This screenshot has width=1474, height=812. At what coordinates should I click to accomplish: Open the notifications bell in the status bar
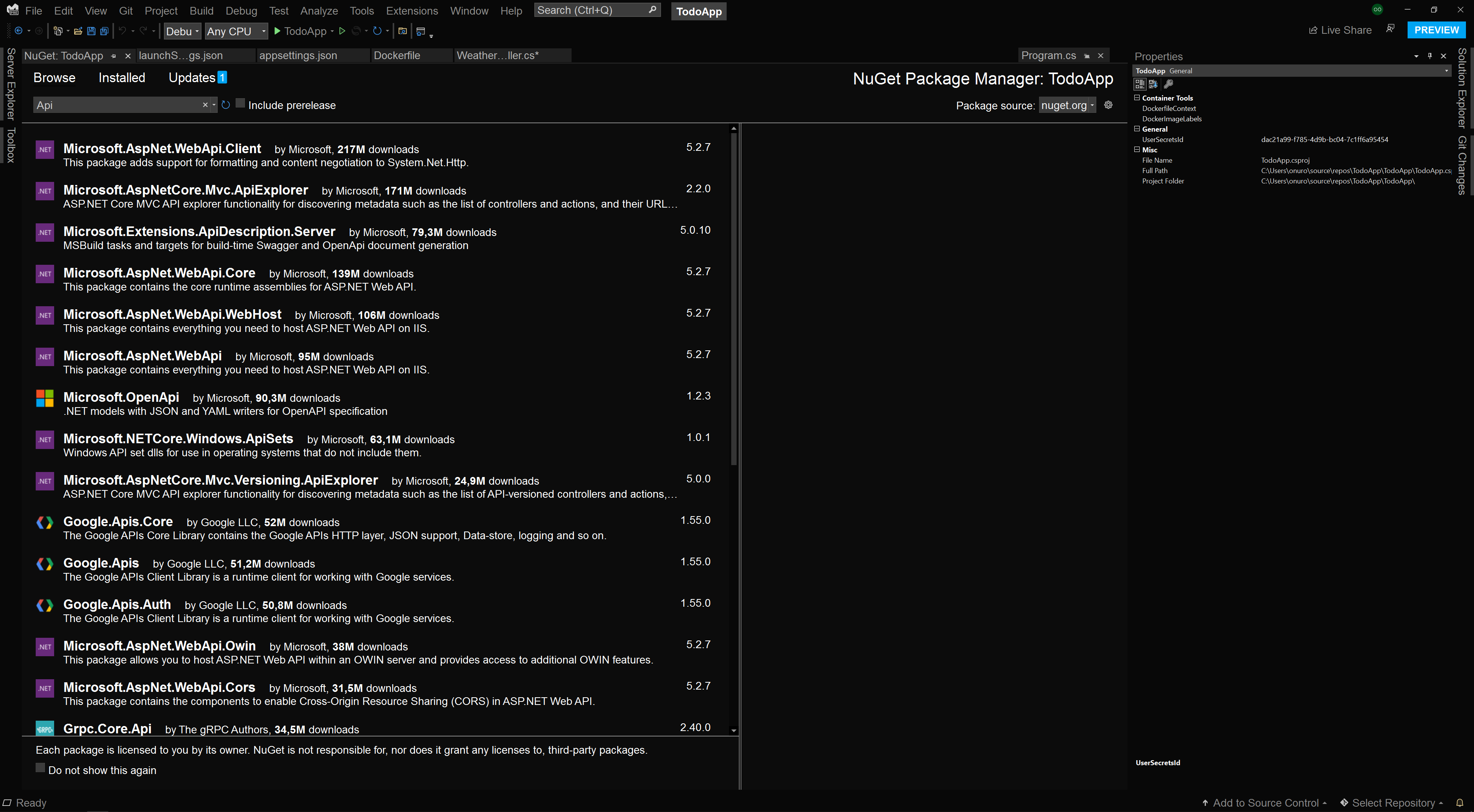tap(1459, 802)
